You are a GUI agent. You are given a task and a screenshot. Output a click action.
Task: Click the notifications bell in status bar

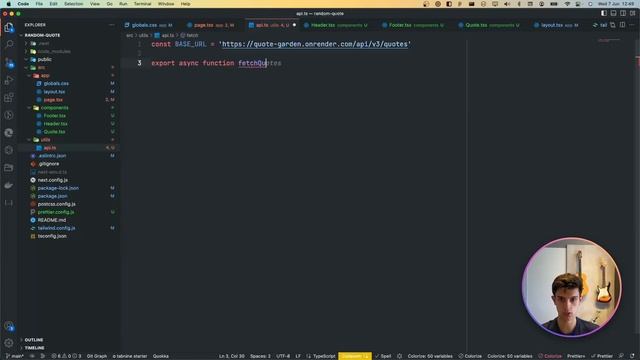(632, 356)
